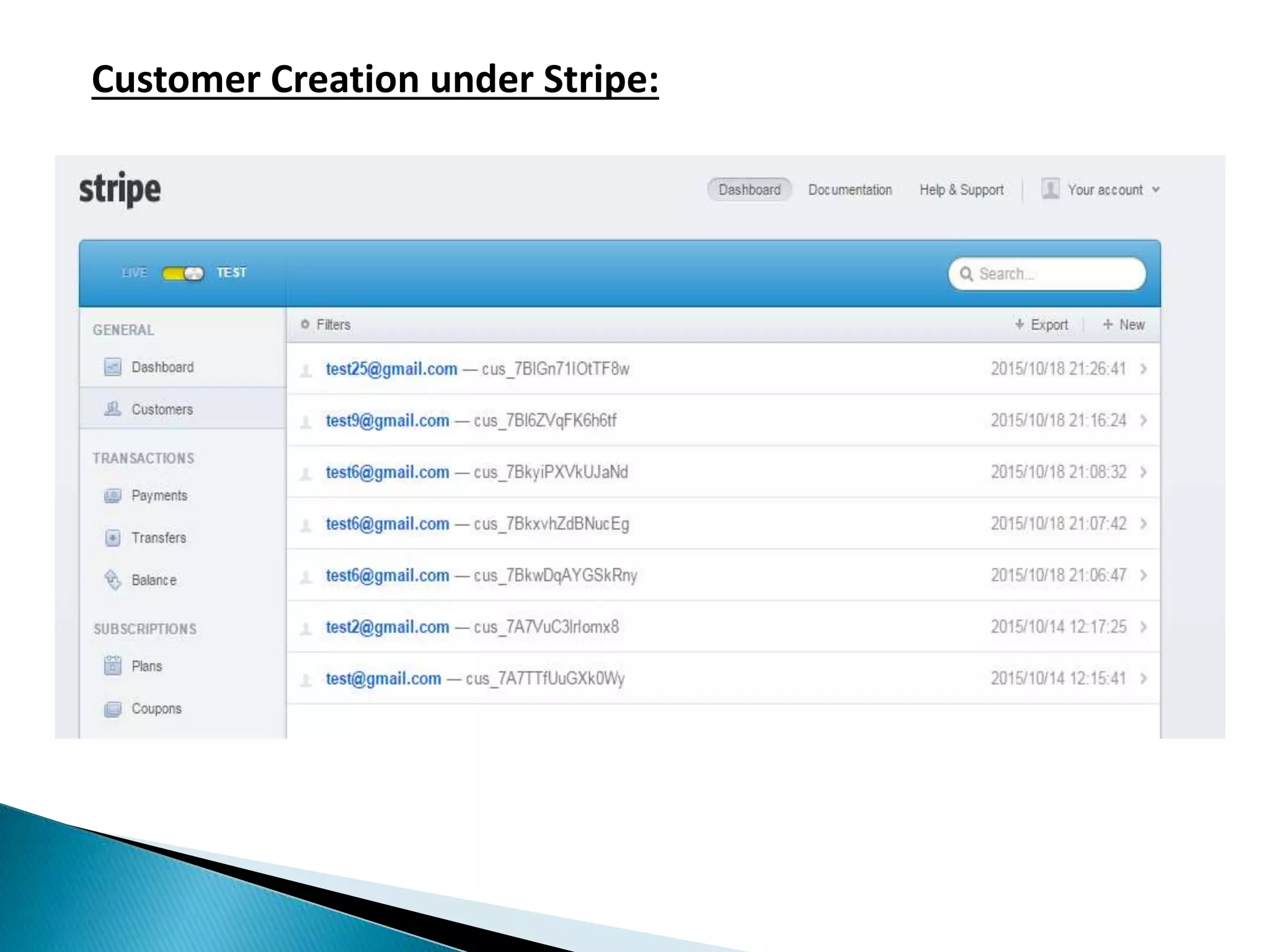The height and width of the screenshot is (952, 1270).
Task: Select Customers in the sidebar
Action: [183, 409]
